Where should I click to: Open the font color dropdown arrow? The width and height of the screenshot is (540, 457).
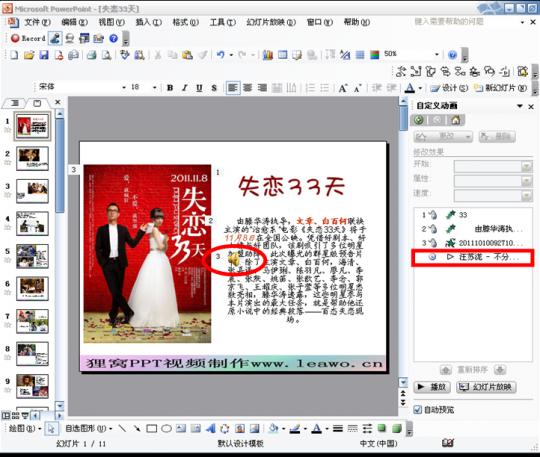(x=420, y=88)
